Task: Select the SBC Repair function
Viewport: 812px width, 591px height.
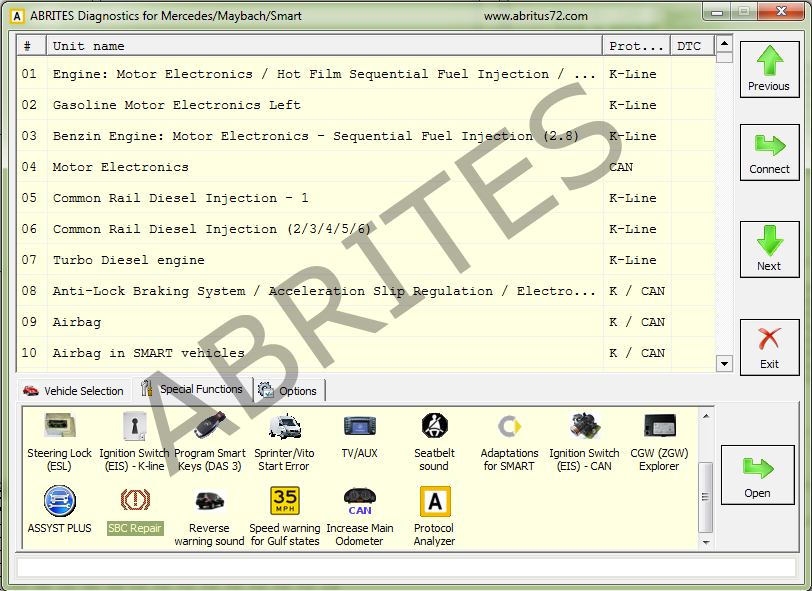Action: 135,510
